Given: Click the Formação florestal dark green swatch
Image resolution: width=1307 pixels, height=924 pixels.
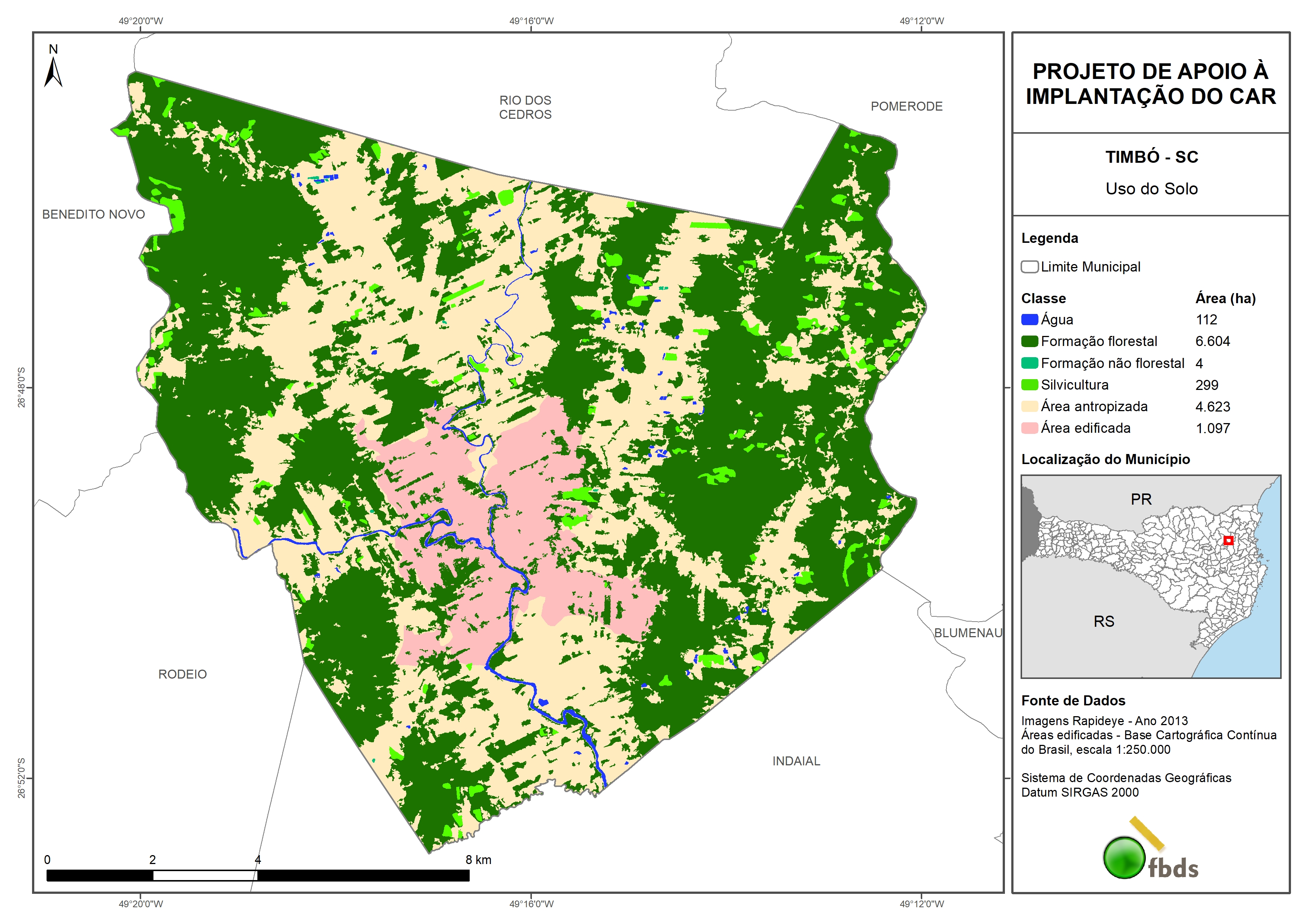Looking at the screenshot, I should tap(1029, 342).
